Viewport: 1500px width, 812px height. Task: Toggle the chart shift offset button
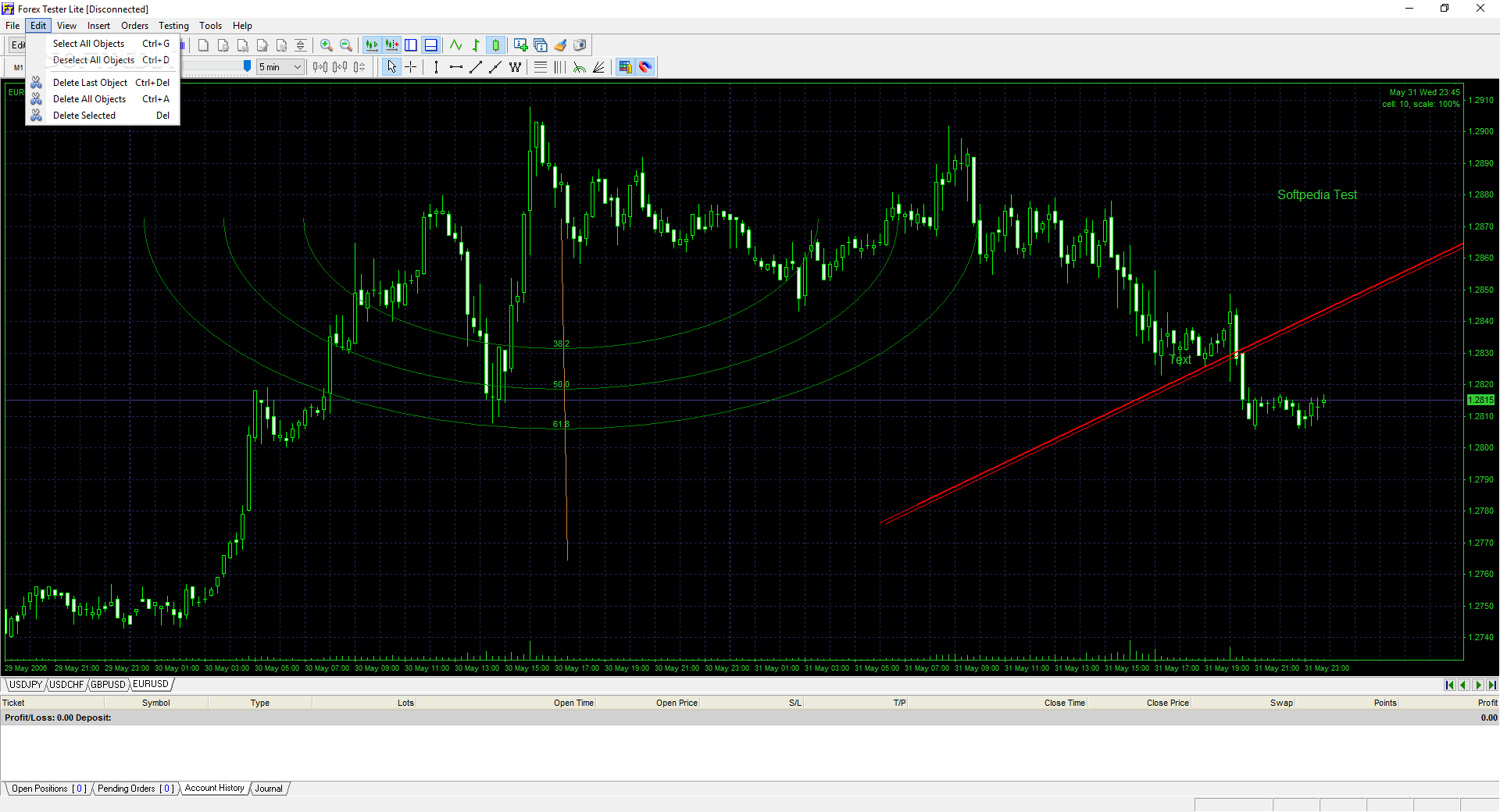pos(391,45)
